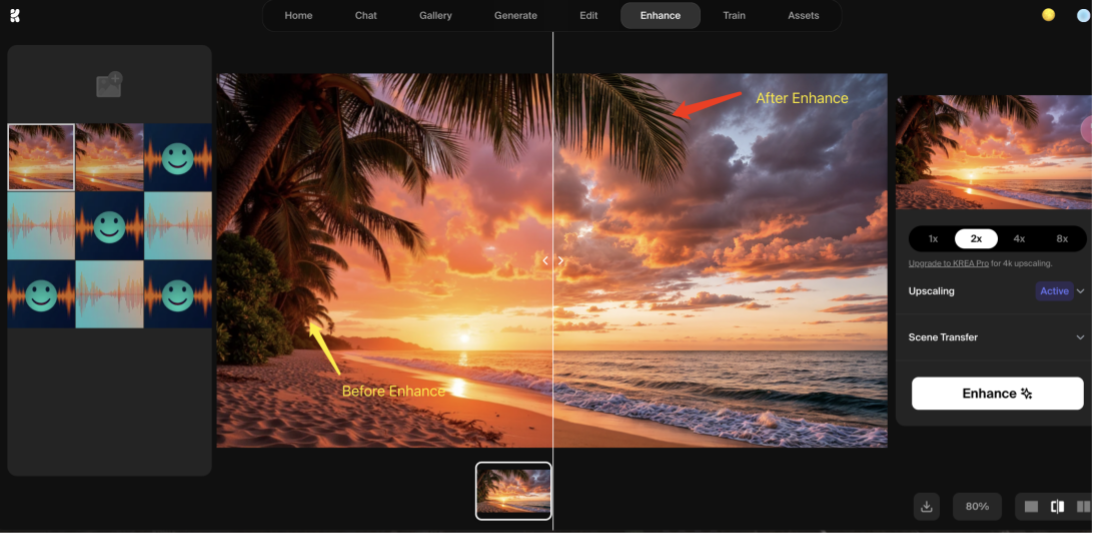Click the KREA logo icon
The image size is (1096, 537).
point(14,15)
